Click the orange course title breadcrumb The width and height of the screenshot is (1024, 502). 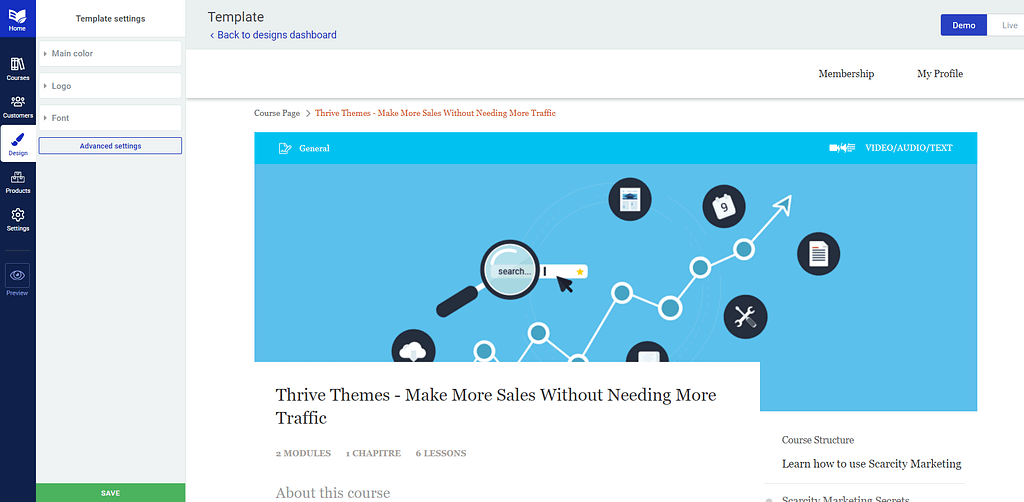pos(436,113)
